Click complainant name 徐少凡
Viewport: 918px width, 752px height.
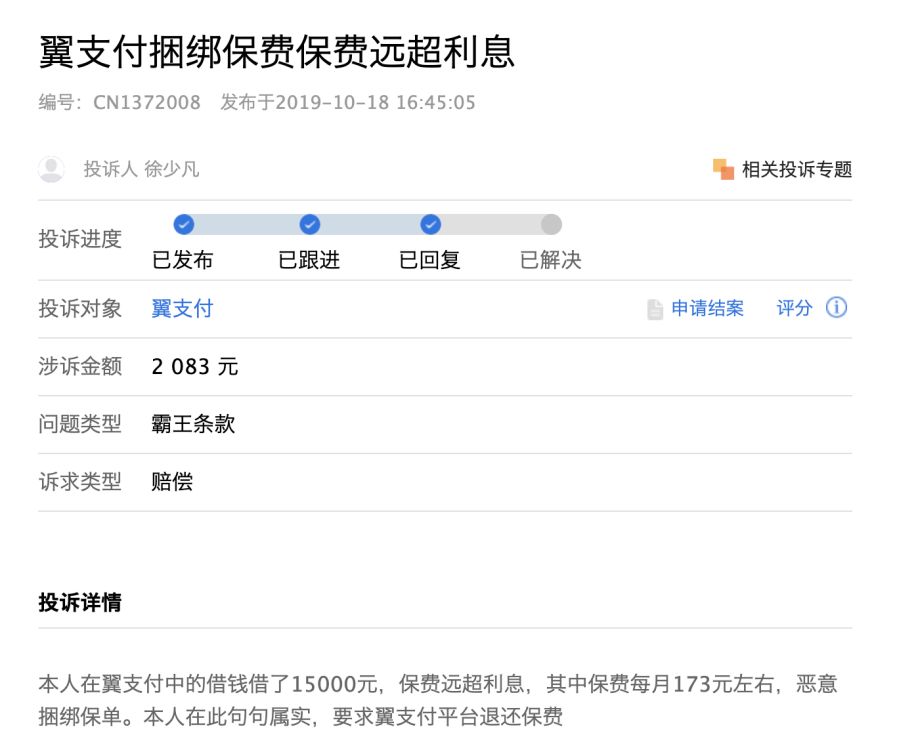(172, 169)
